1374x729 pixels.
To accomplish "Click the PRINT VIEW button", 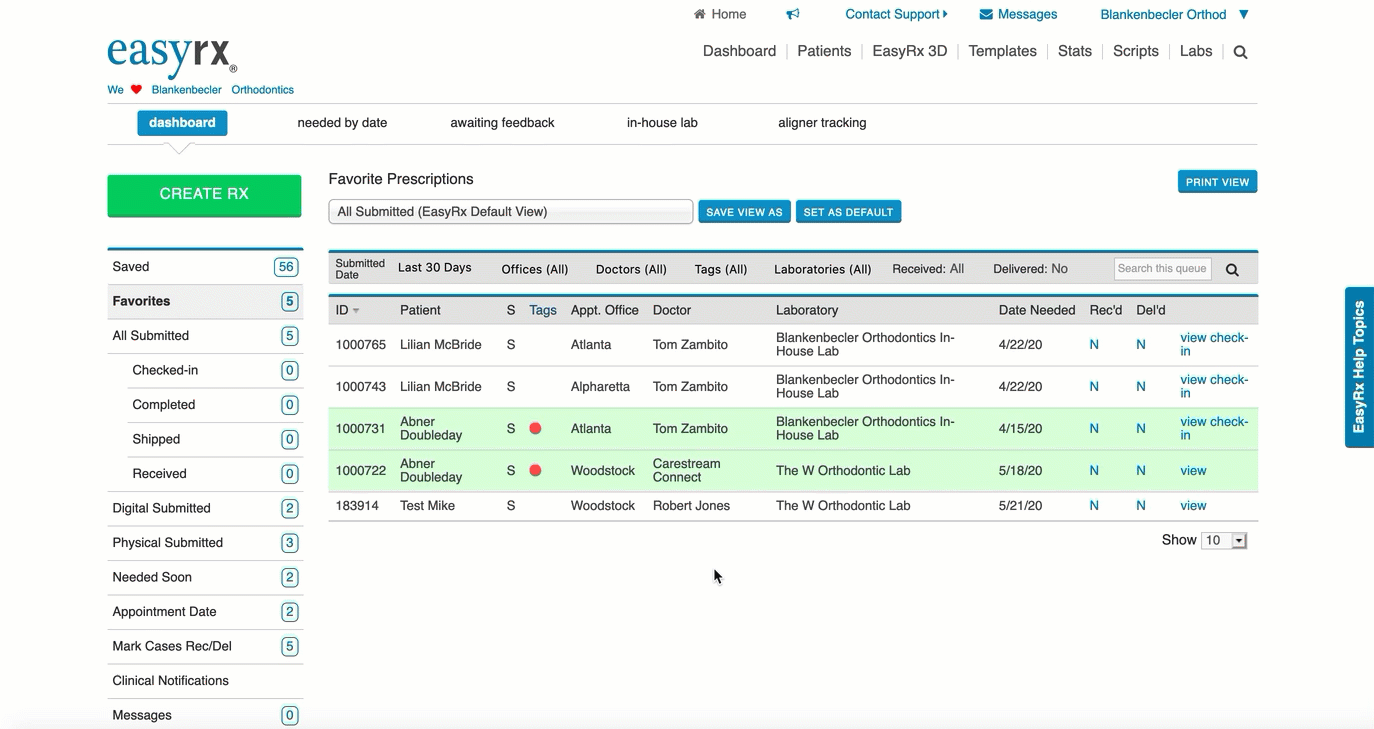I will point(1217,182).
